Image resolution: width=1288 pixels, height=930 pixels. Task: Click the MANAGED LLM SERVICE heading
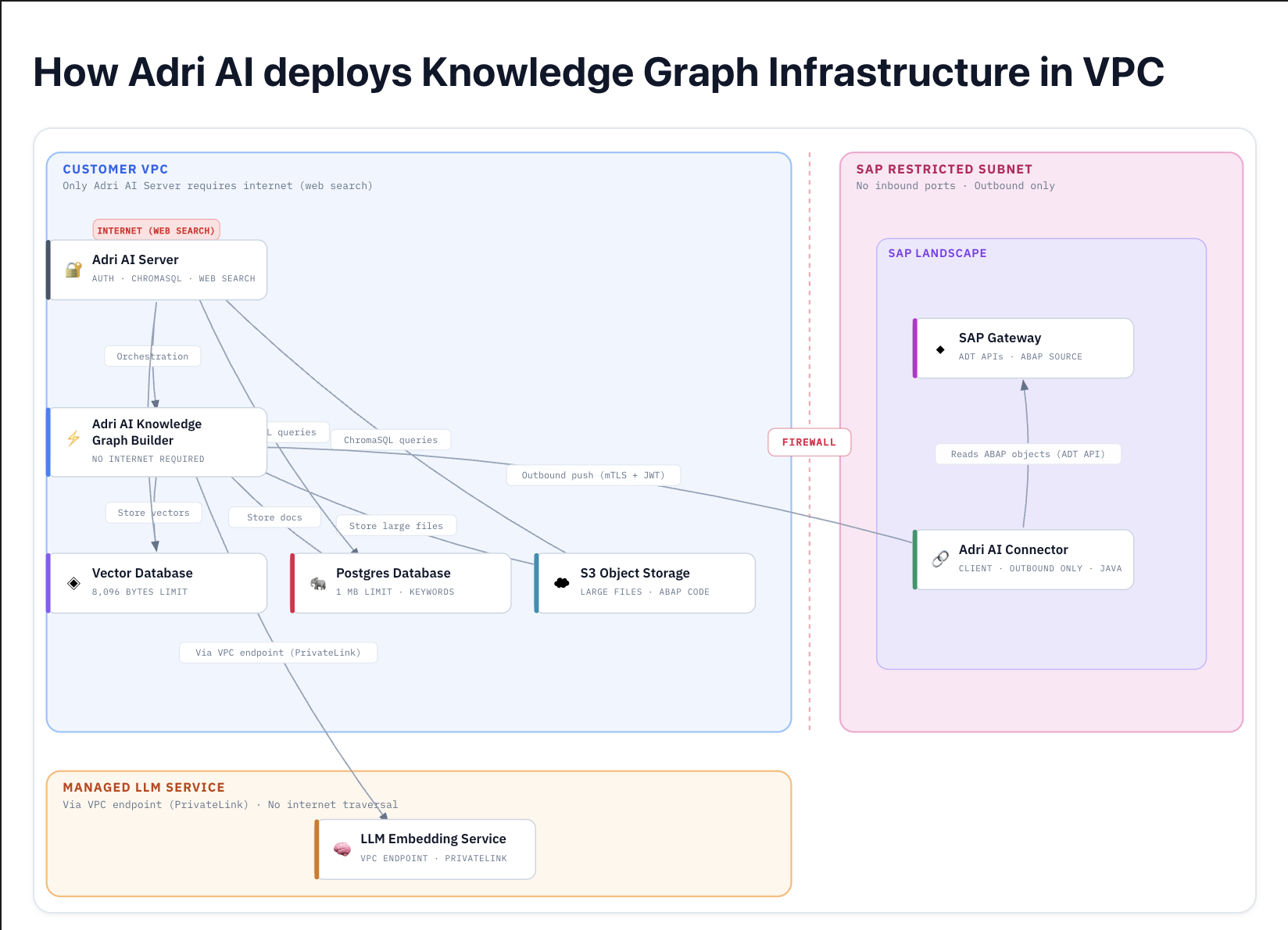(x=144, y=787)
